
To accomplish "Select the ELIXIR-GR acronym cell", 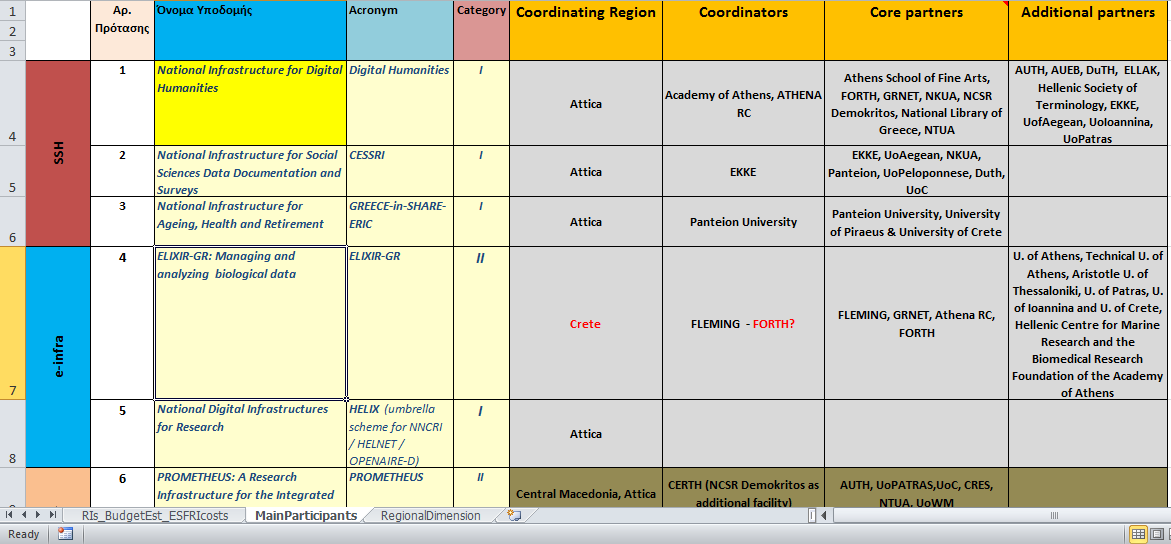I will (400, 324).
